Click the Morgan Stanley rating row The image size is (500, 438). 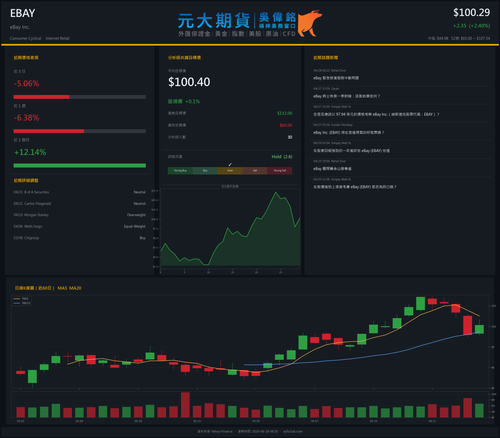(x=80, y=215)
